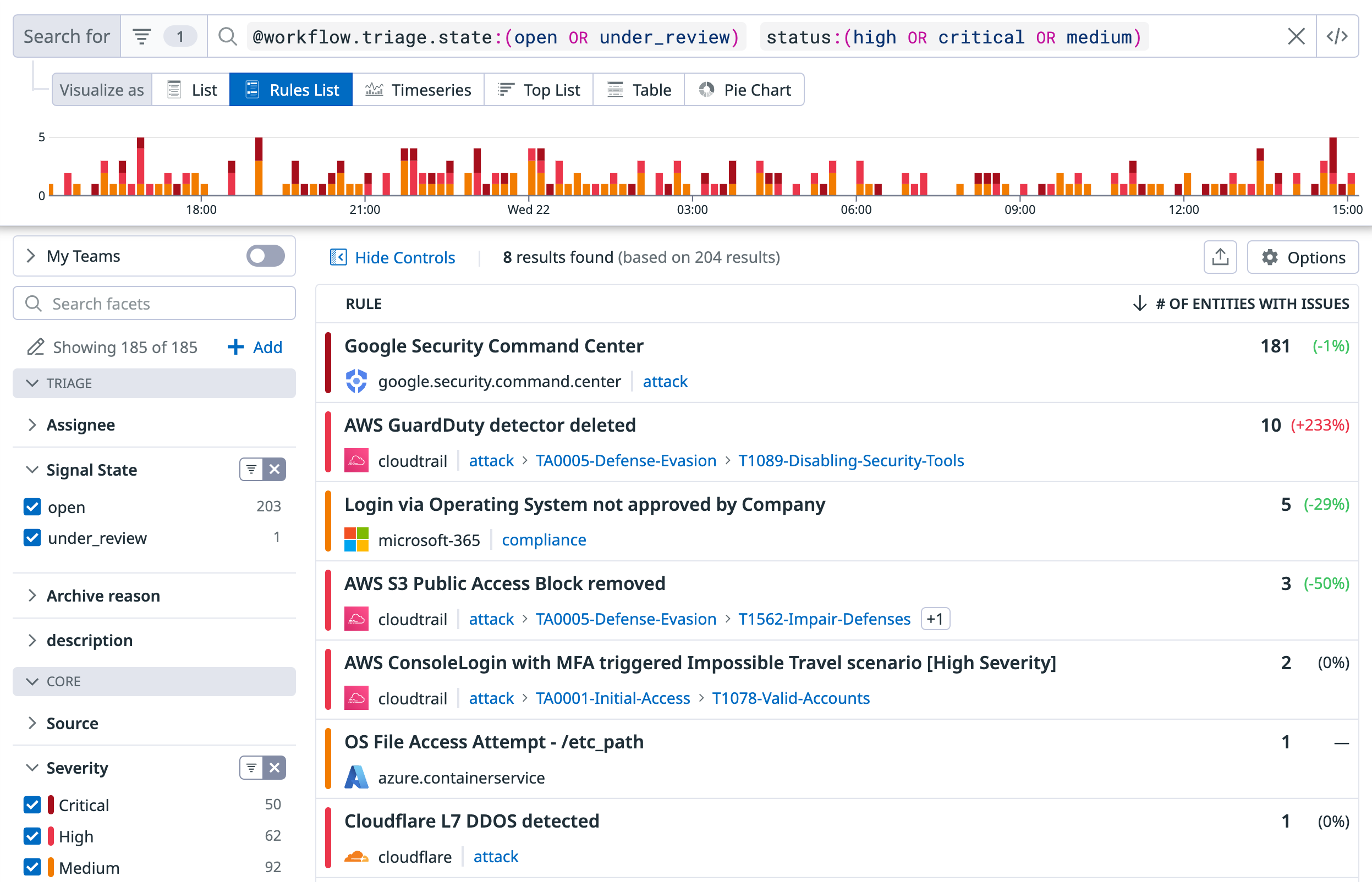The height and width of the screenshot is (882, 1372).
Task: Click the Add facet plus button
Action: [x=255, y=346]
